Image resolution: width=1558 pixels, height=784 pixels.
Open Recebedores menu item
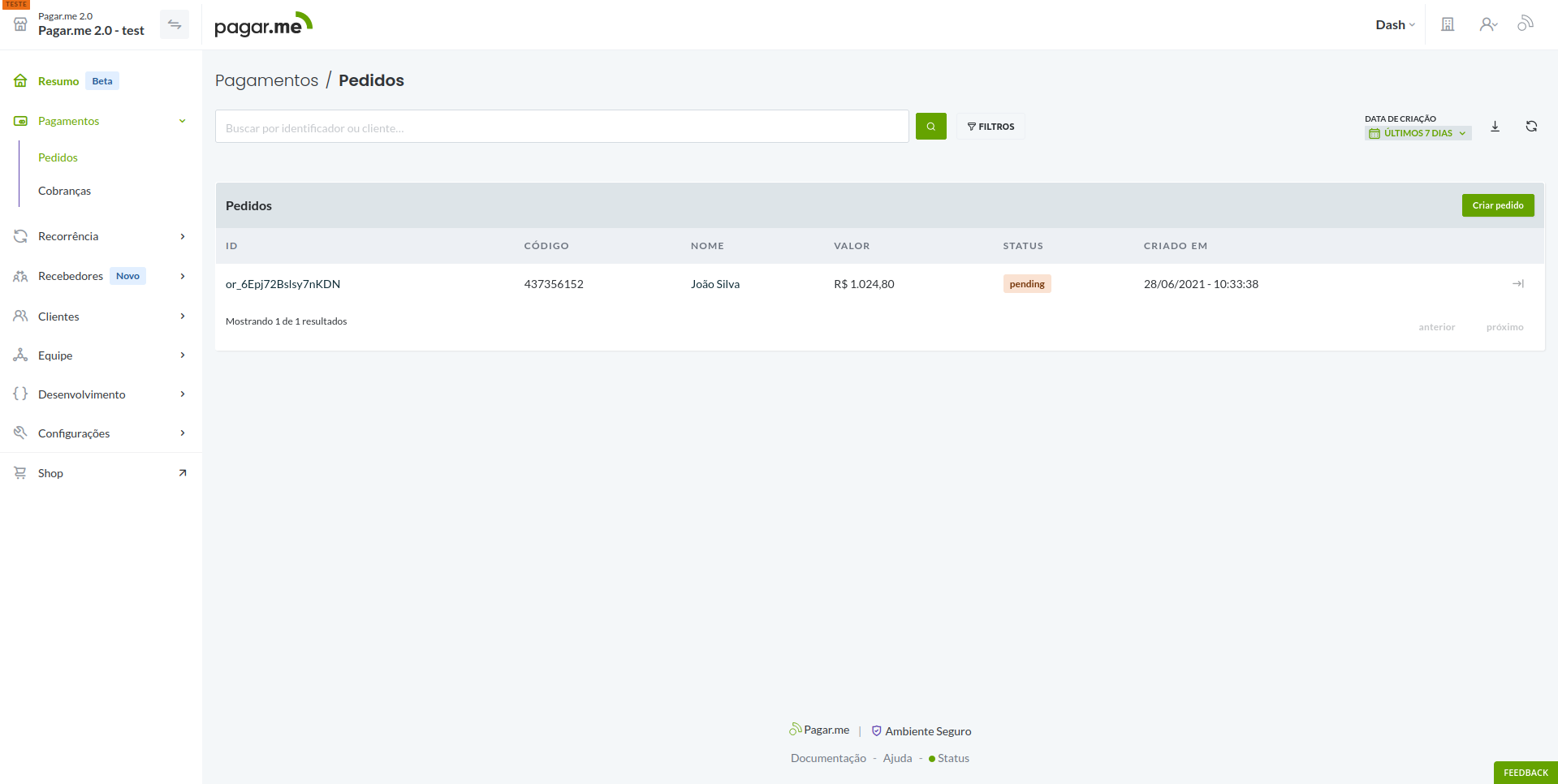tap(71, 276)
